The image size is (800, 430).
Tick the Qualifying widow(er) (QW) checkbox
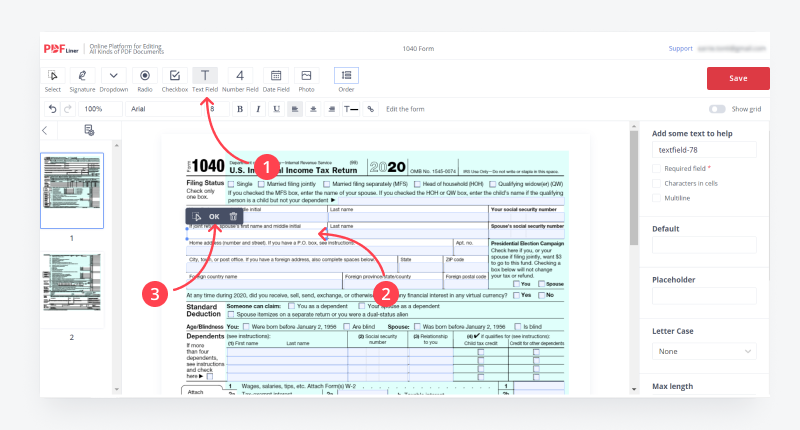click(x=493, y=184)
